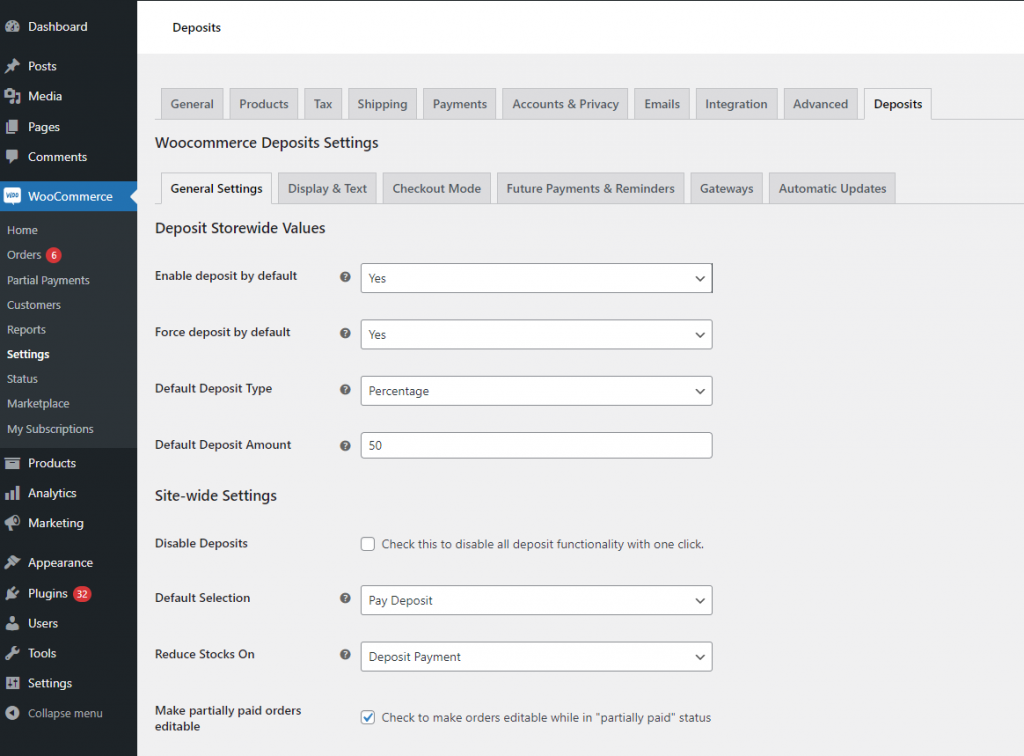Open the Enable deposit by default dropdown
The width and height of the screenshot is (1024, 756).
pyautogui.click(x=536, y=278)
